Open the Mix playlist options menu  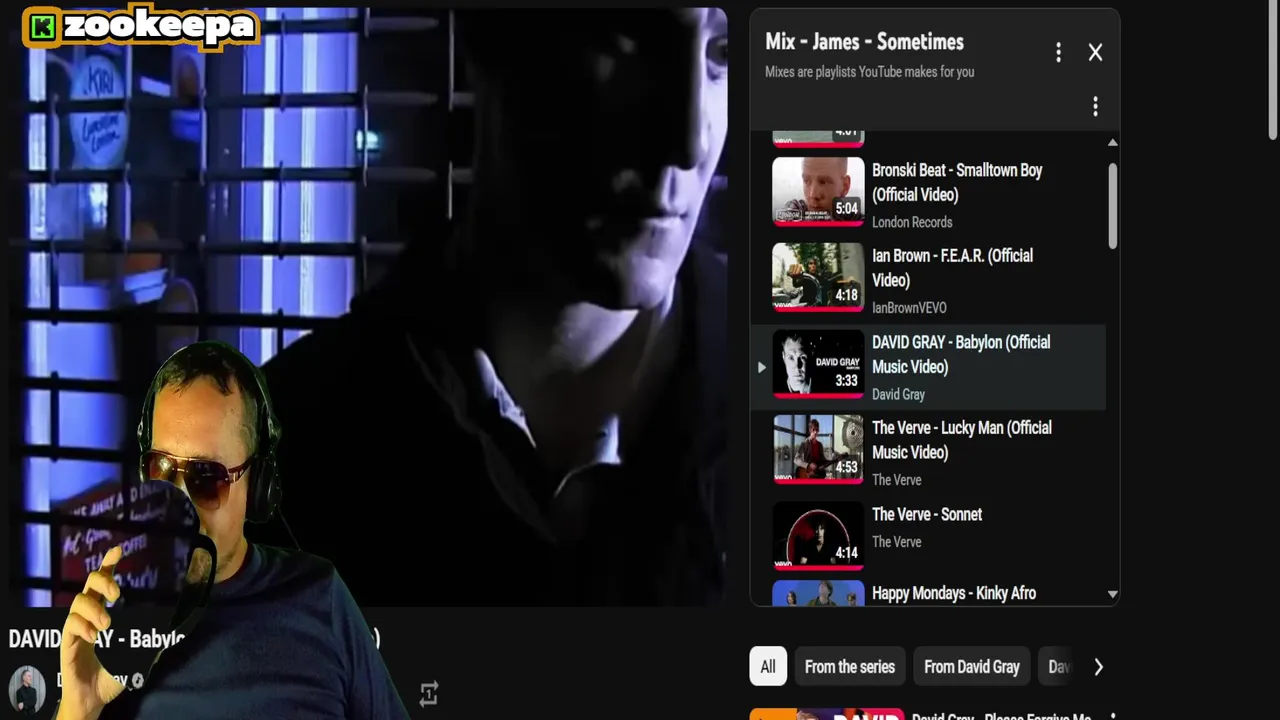point(1058,53)
